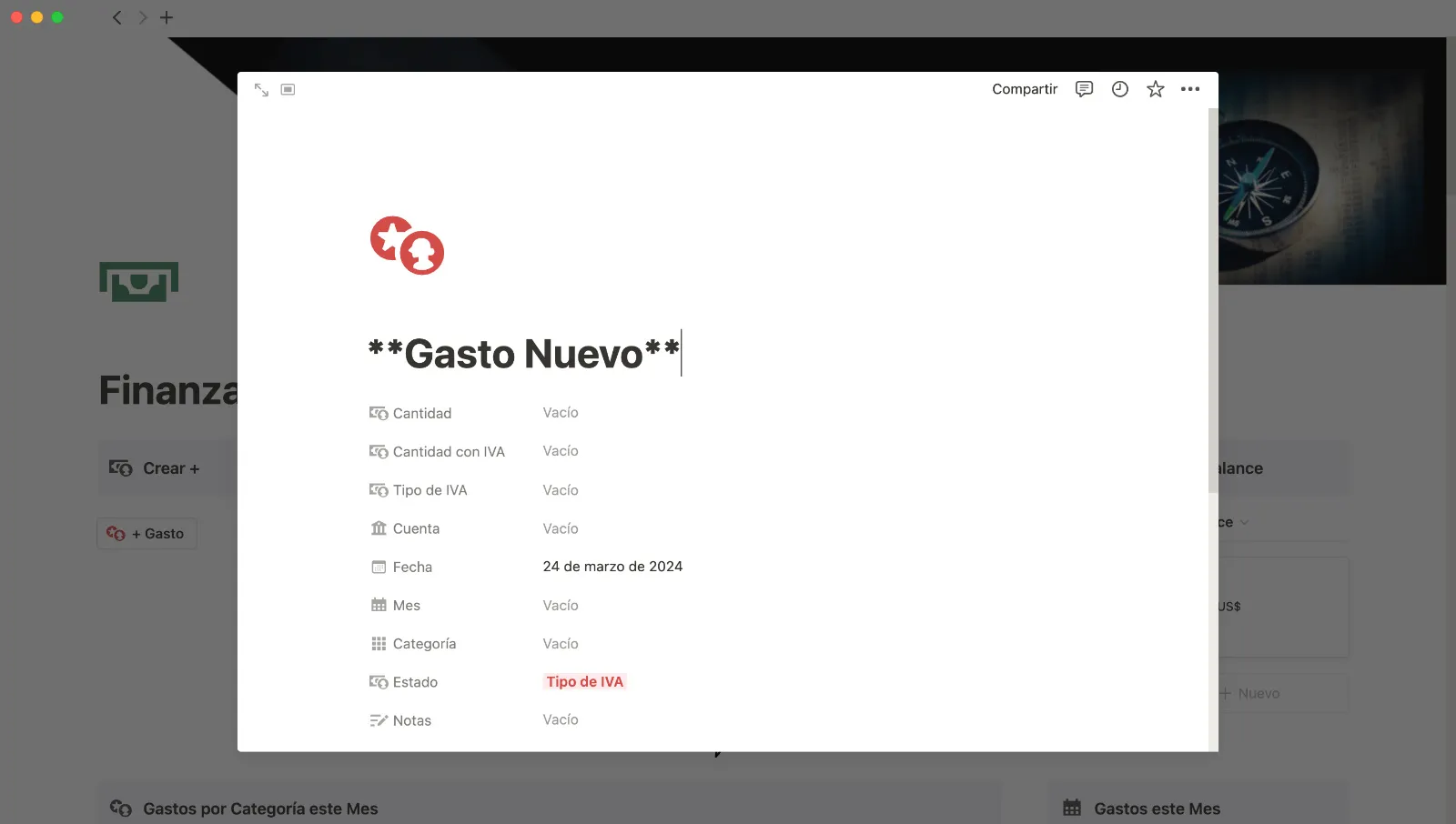Click the empty Cantidad con IVA value
This screenshot has width=1456, height=824.
pyautogui.click(x=561, y=451)
